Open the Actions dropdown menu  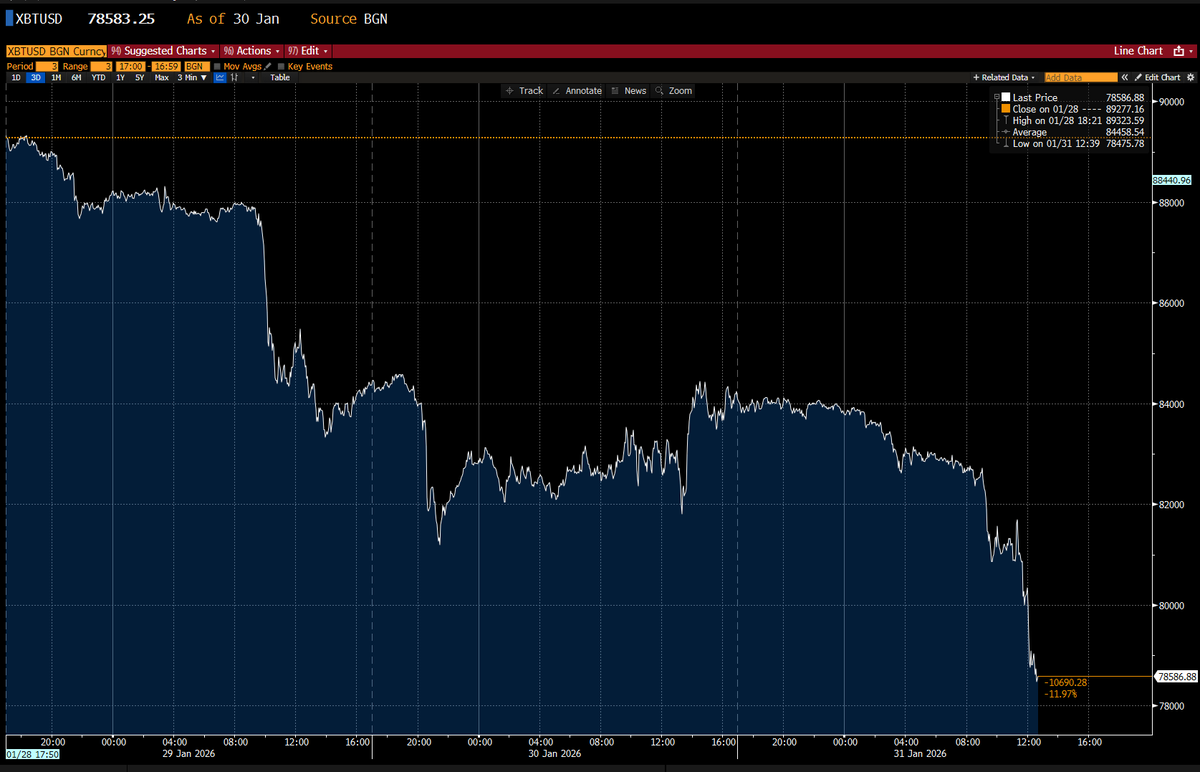(251, 51)
